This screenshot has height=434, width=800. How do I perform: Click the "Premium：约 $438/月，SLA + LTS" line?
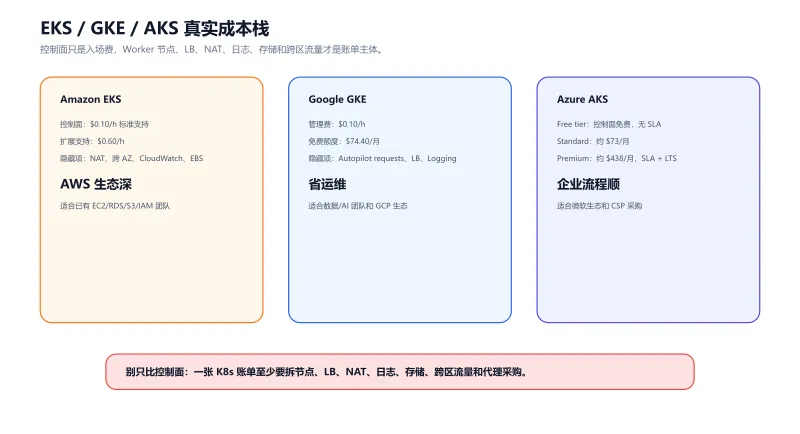click(616, 159)
